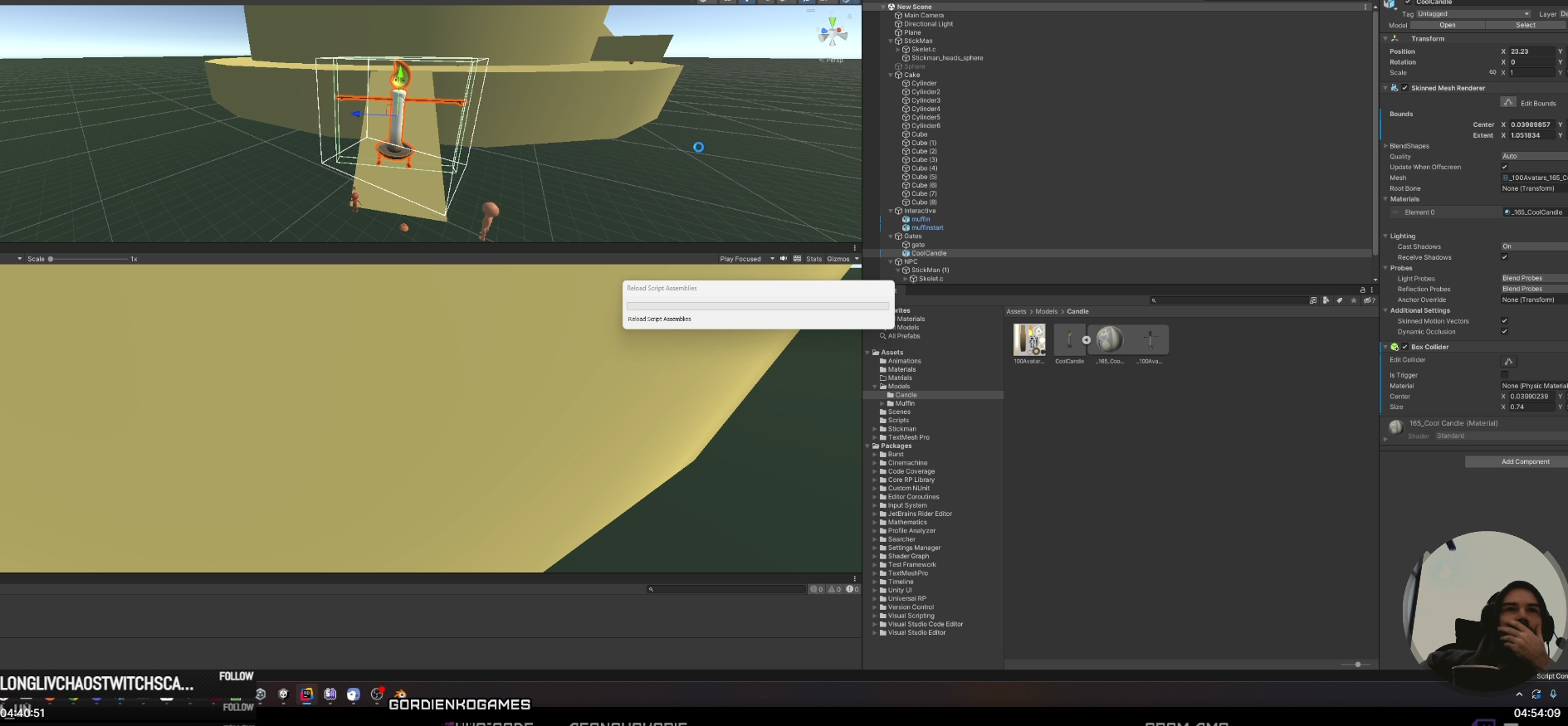Image resolution: width=1568 pixels, height=726 pixels.
Task: Click the Game view keyboard shortcuts icon
Action: (798, 259)
